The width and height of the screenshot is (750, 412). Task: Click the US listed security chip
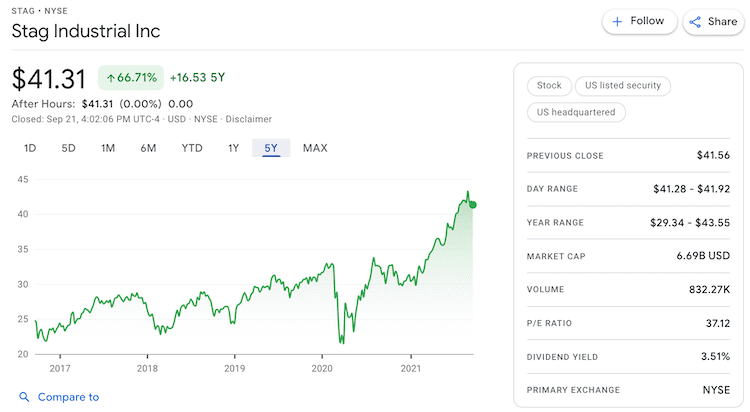tap(623, 86)
